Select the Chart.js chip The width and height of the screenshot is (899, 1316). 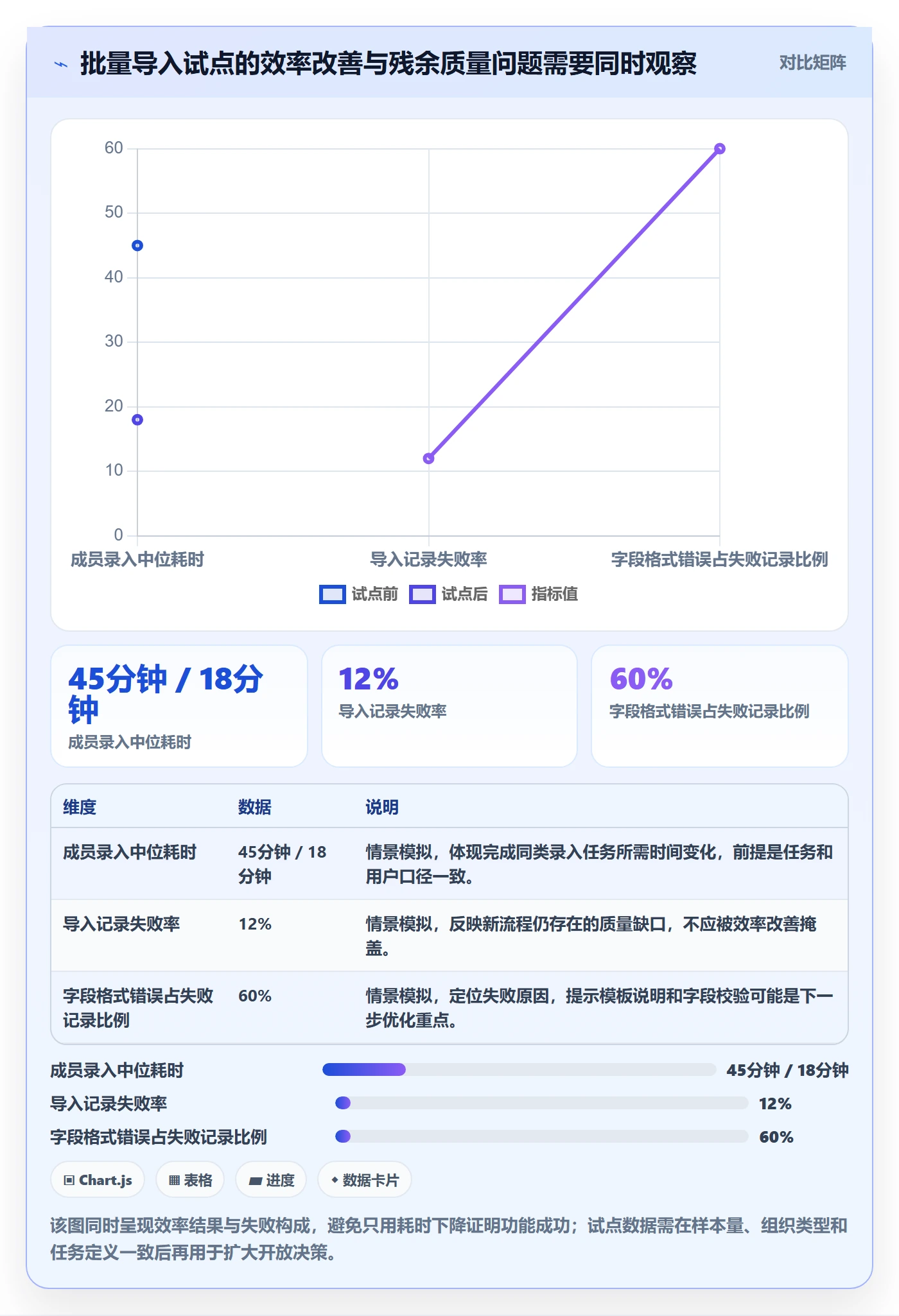pos(98,1180)
